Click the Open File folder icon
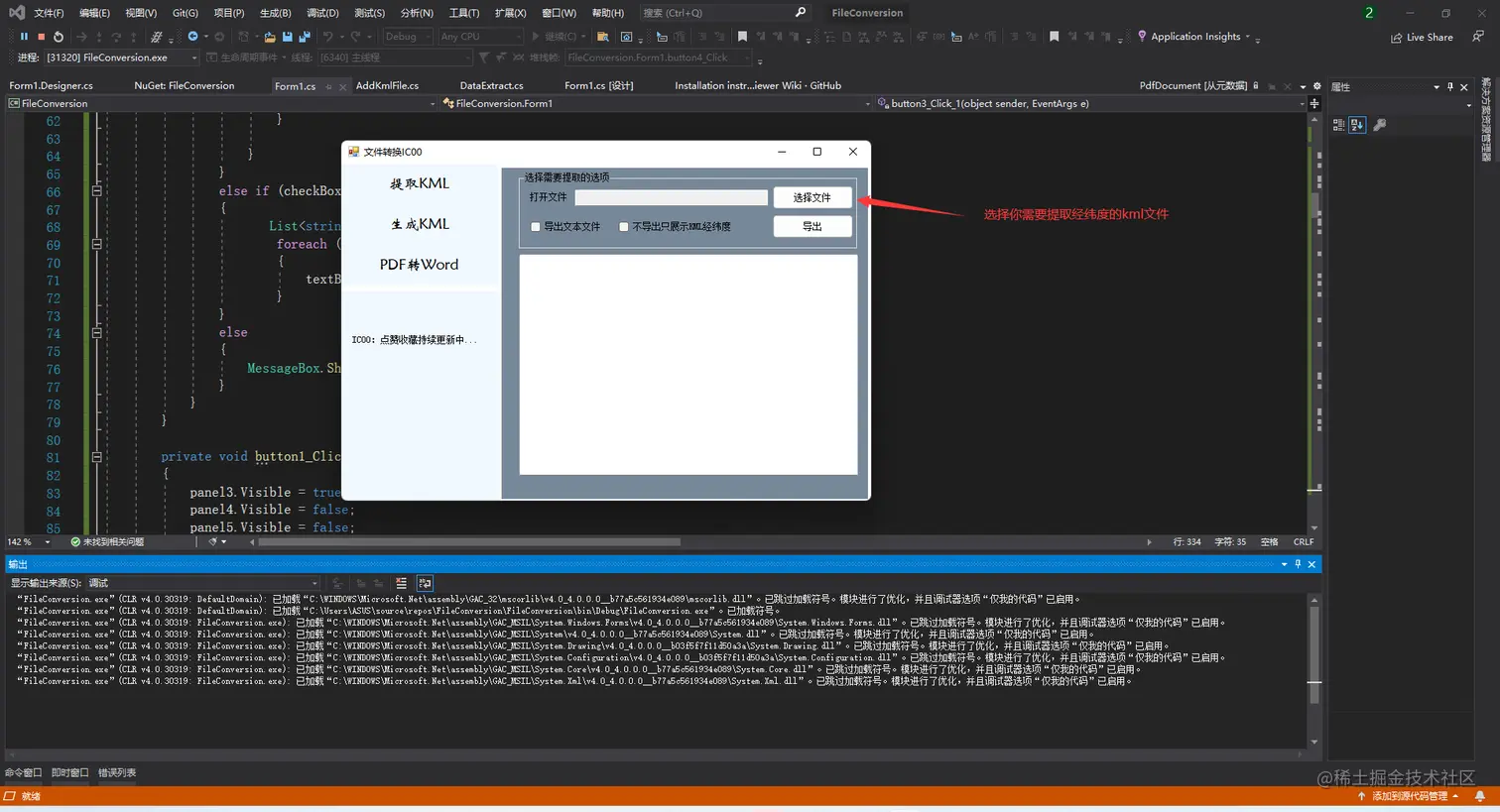 (270, 37)
